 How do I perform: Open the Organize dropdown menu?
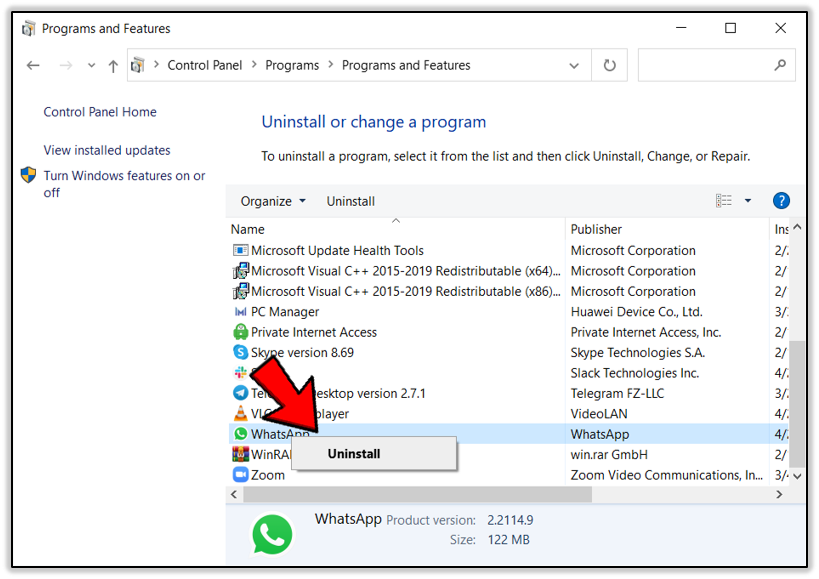[273, 202]
